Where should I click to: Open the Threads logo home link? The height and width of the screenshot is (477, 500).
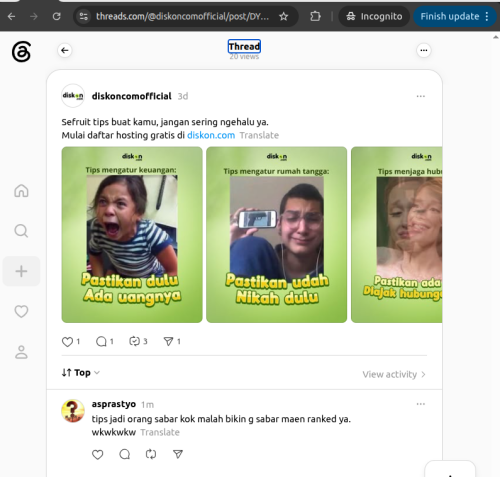pos(21,52)
